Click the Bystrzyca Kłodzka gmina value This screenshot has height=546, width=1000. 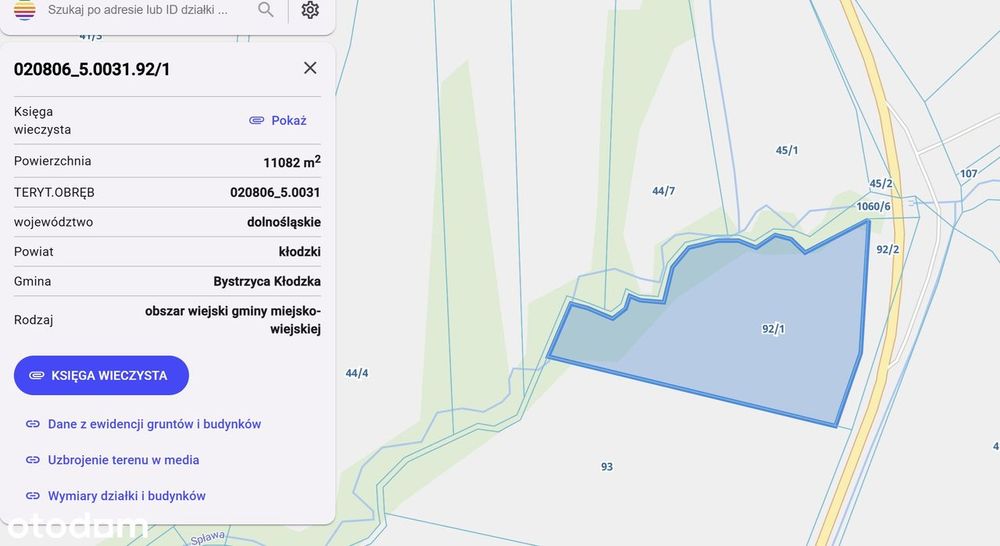pyautogui.click(x=267, y=281)
